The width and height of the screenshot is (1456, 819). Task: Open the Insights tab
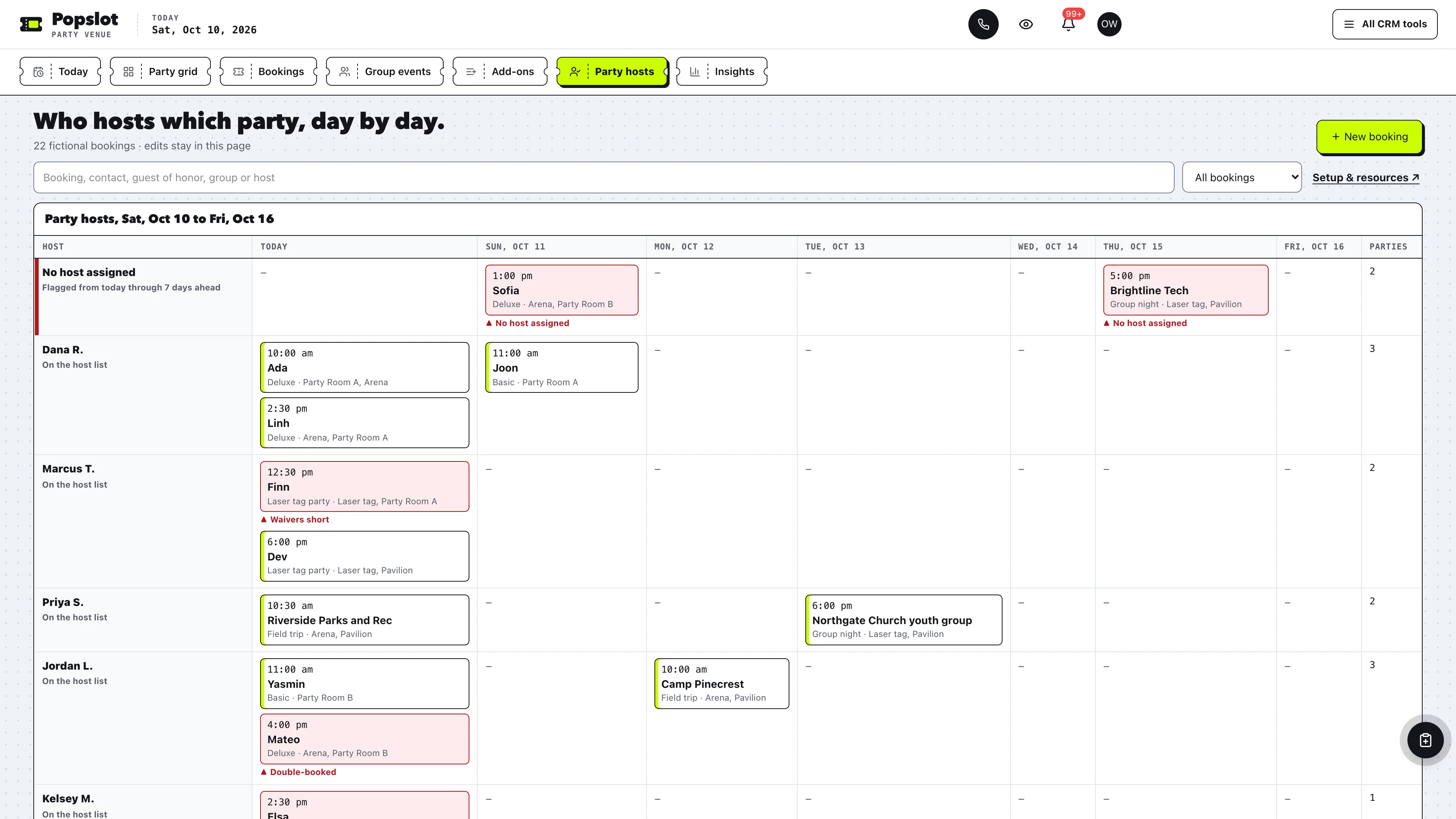coord(722,71)
